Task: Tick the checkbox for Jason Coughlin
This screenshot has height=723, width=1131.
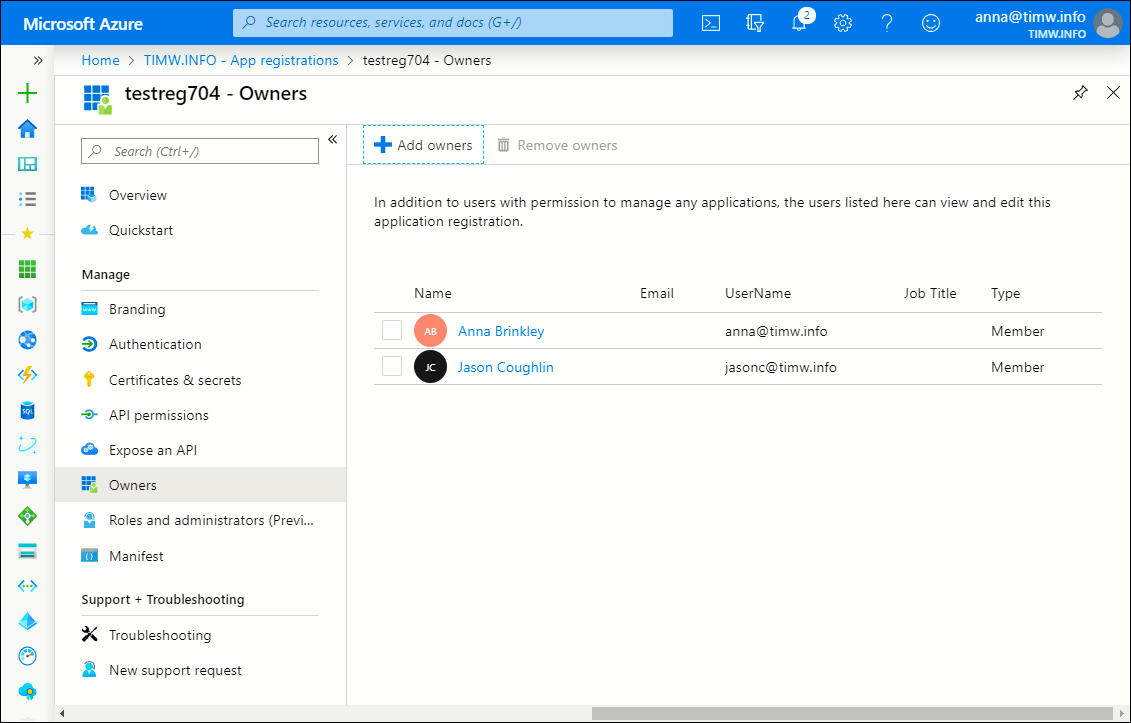Action: (392, 367)
